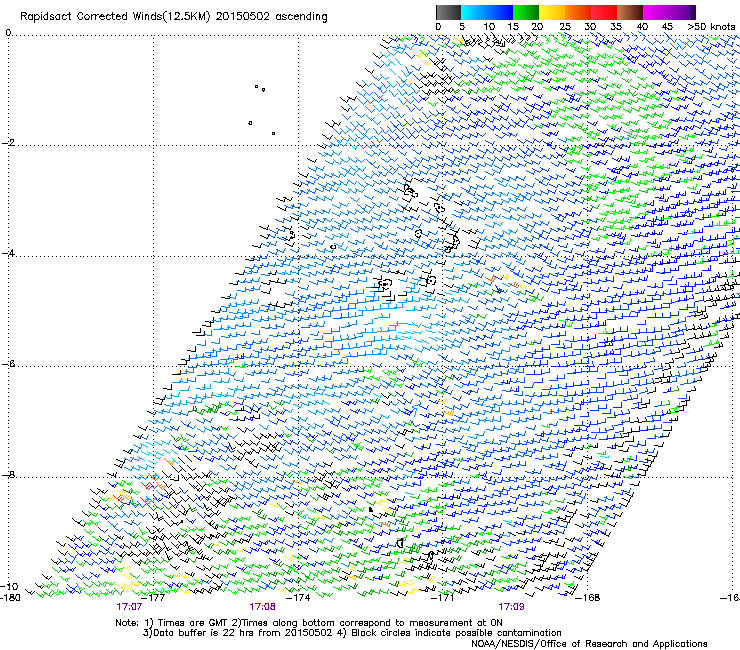Click the longitude label -168
Viewport: 740px width, 650px height.
pos(588,598)
